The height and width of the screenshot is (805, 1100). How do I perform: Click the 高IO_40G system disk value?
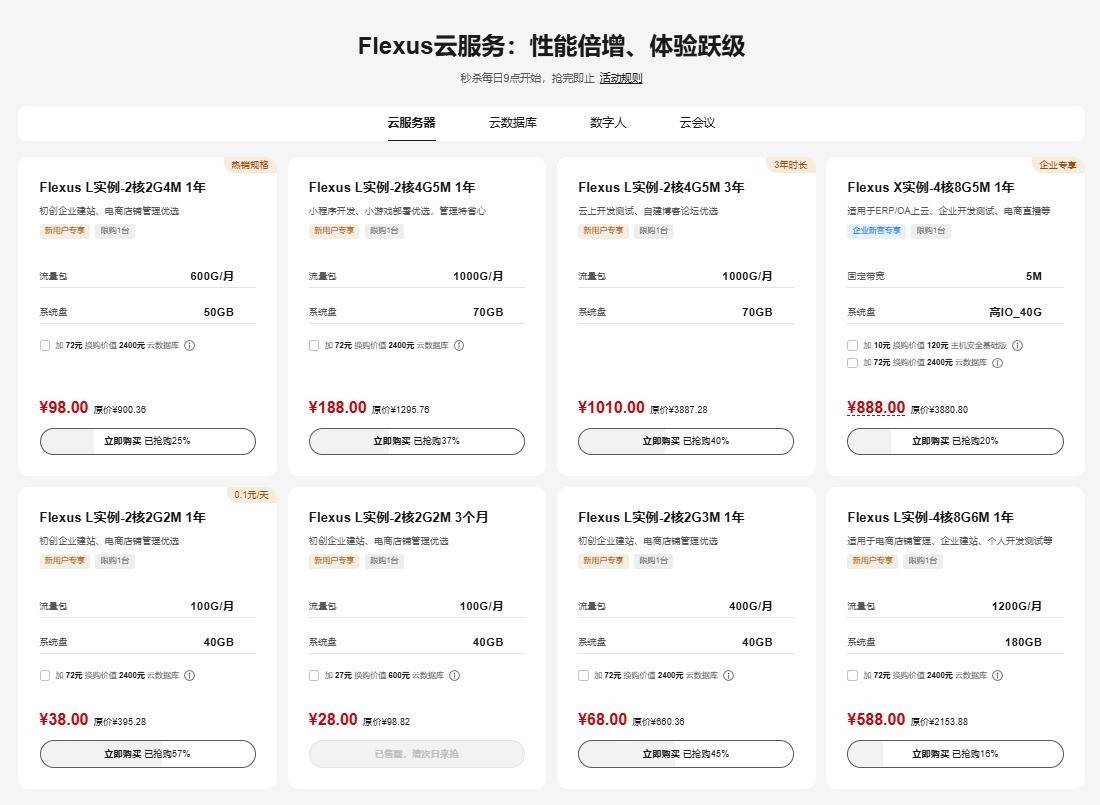point(1015,312)
